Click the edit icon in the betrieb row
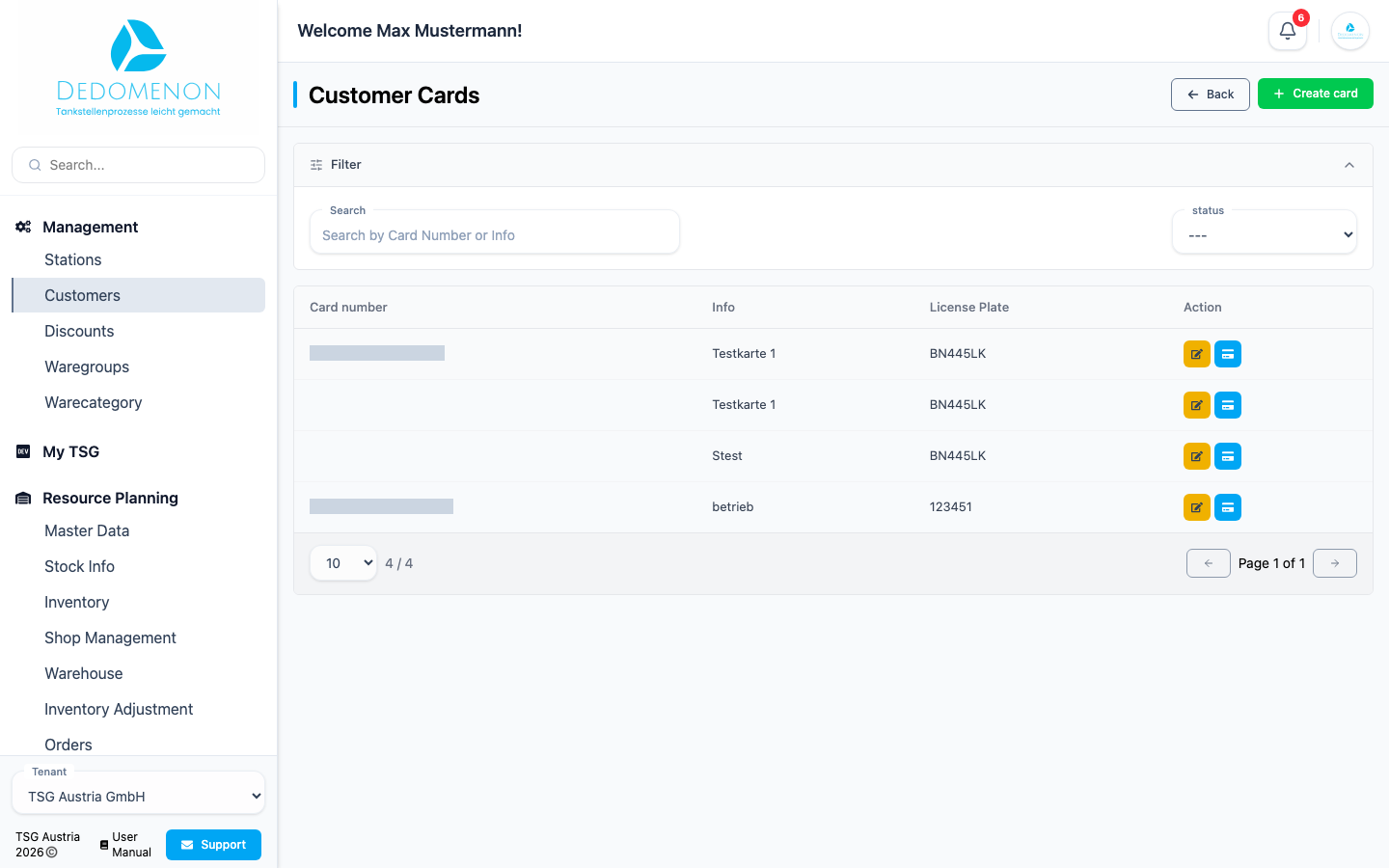This screenshot has height=868, width=1389. [1197, 507]
